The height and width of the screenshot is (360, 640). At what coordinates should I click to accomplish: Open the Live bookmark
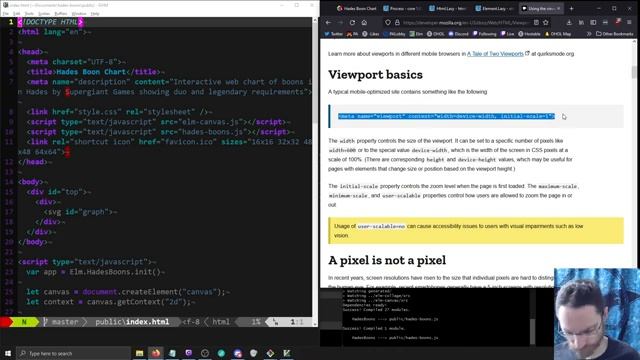tap(507, 34)
